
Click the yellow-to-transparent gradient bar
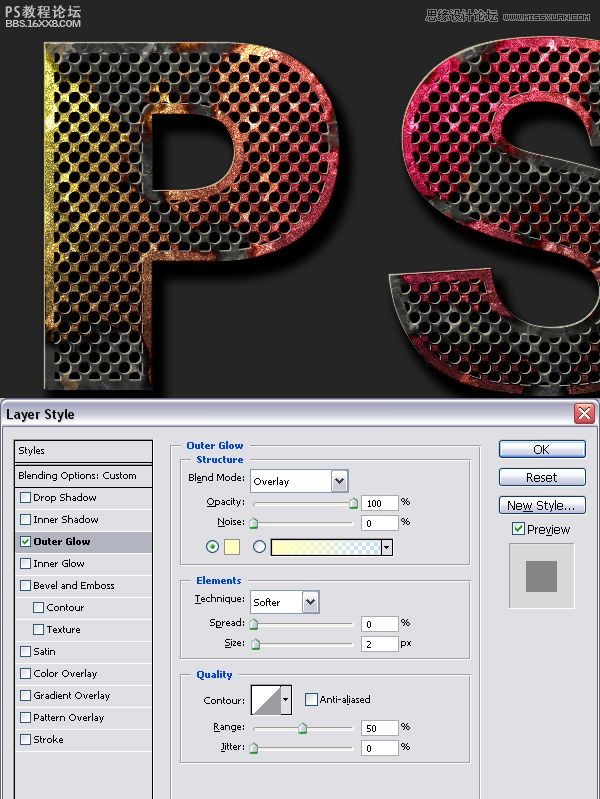pyautogui.click(x=326, y=547)
